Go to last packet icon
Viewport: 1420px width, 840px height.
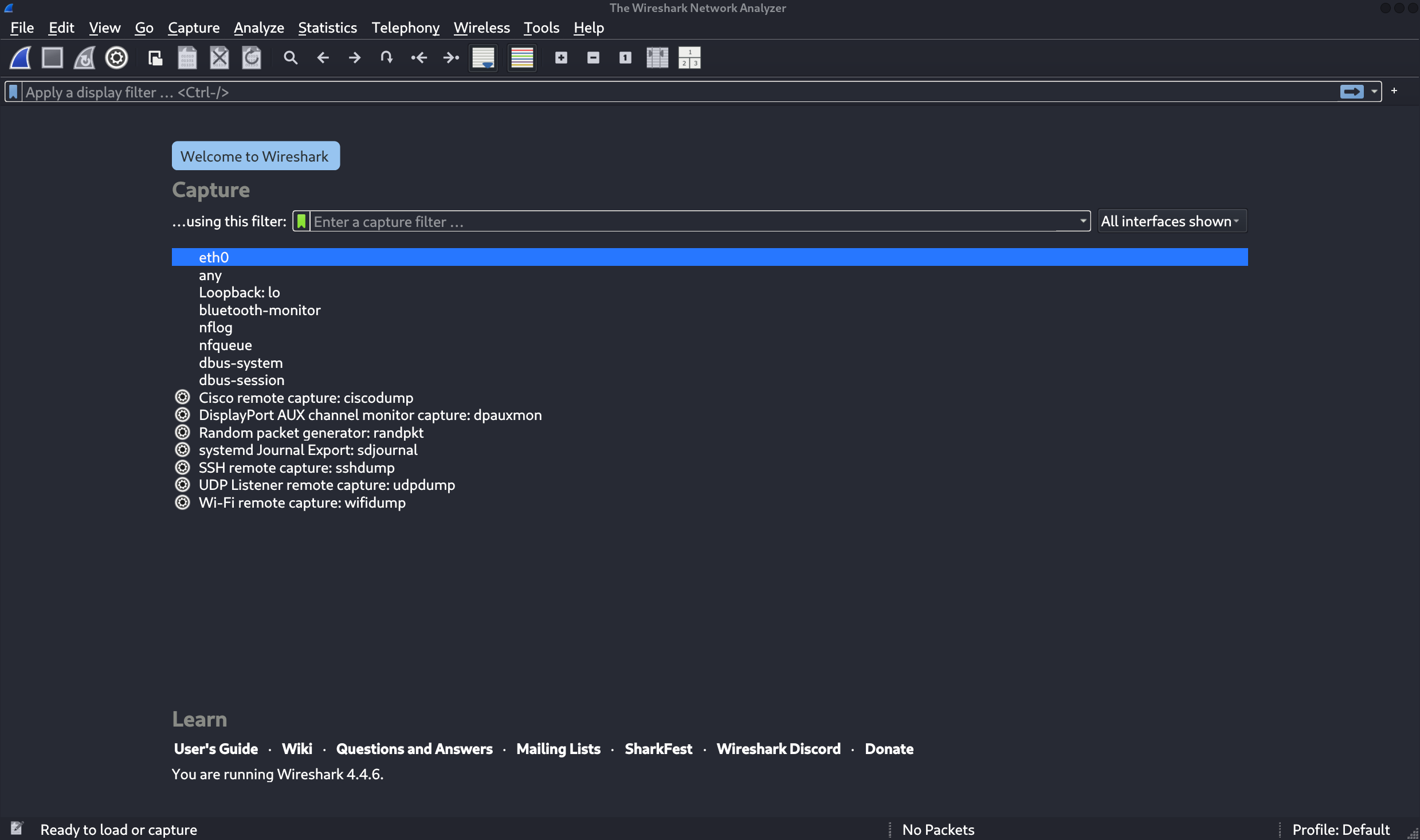point(451,58)
